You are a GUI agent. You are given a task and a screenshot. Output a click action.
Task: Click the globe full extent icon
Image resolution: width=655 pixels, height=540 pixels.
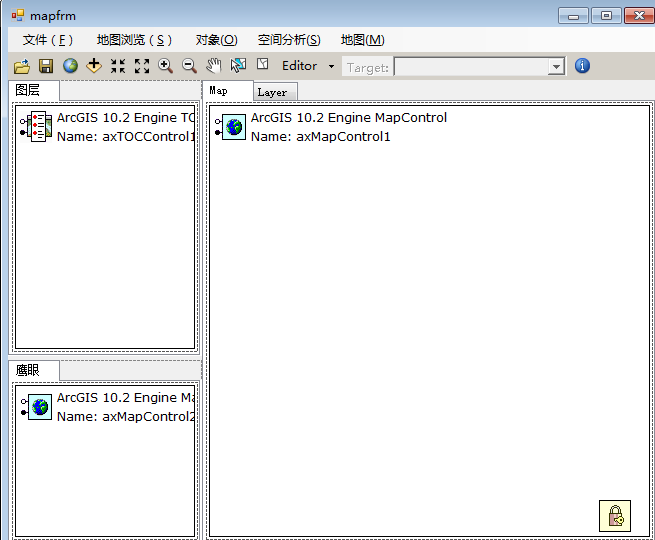(x=70, y=66)
